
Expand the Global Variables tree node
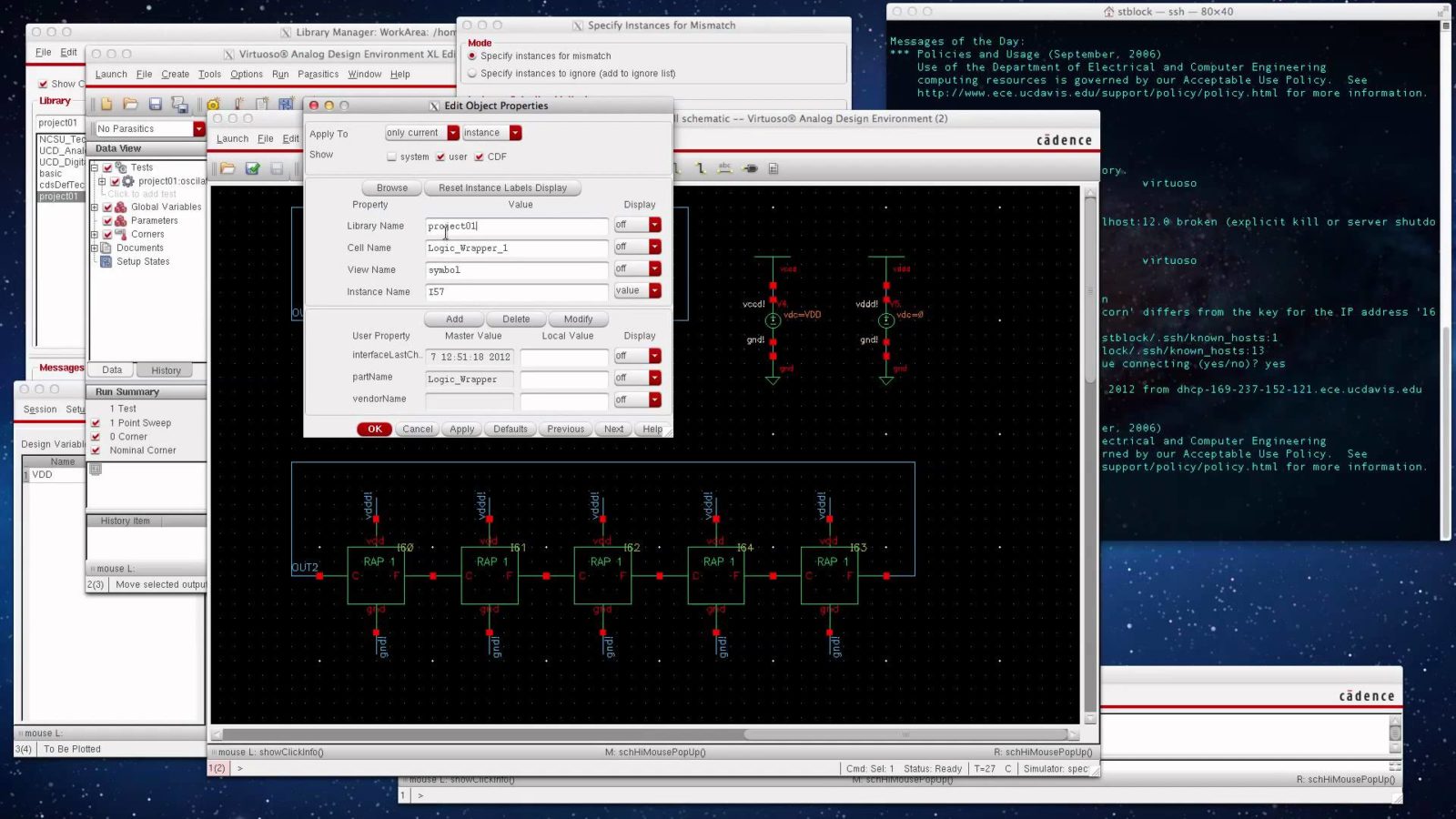point(95,207)
